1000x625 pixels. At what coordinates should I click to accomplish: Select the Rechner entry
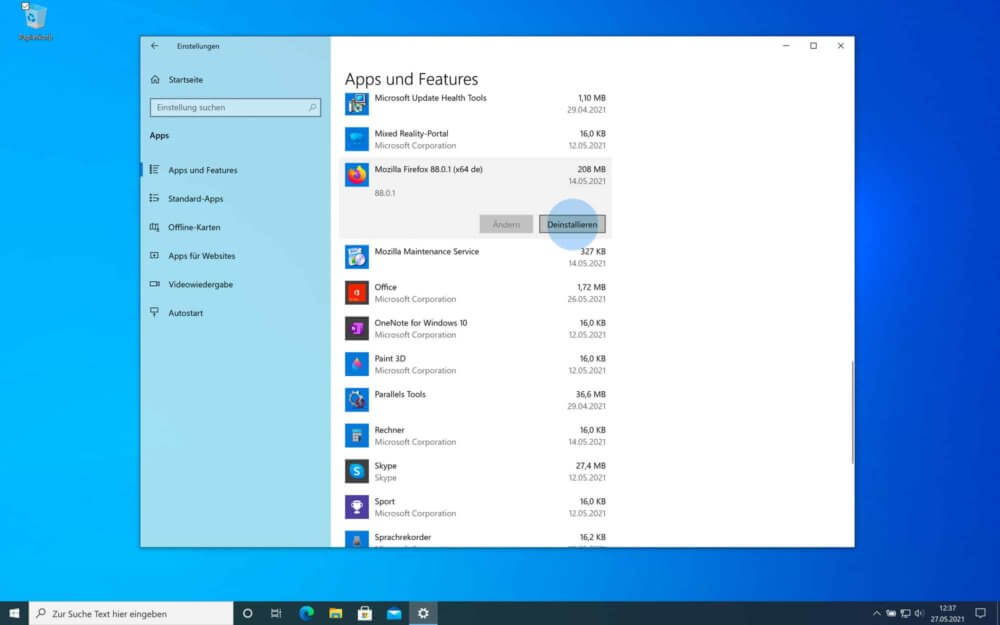click(475, 436)
